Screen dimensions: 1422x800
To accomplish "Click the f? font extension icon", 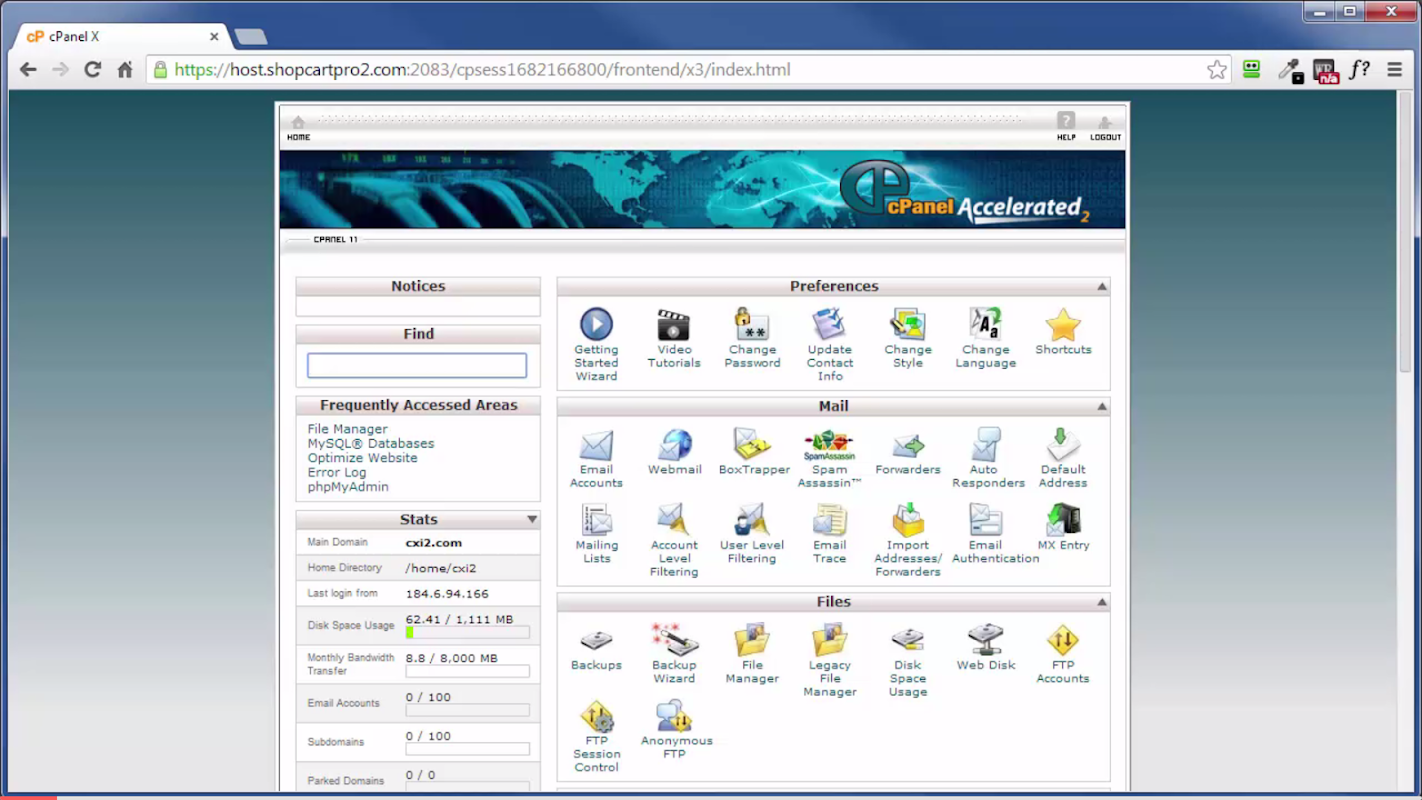I will point(1360,69).
